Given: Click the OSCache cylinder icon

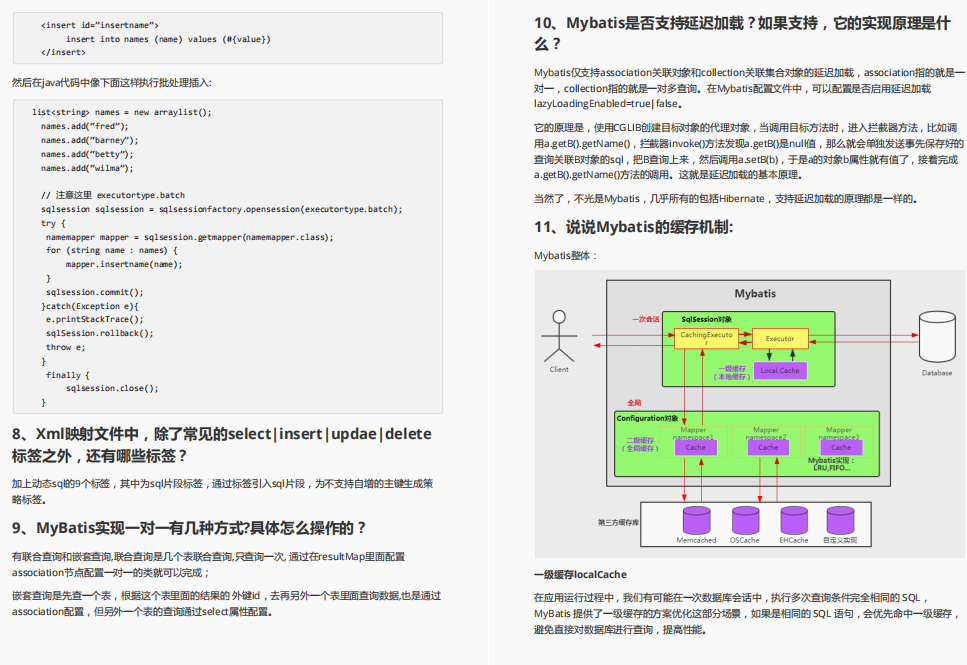Looking at the screenshot, I should point(746,518).
